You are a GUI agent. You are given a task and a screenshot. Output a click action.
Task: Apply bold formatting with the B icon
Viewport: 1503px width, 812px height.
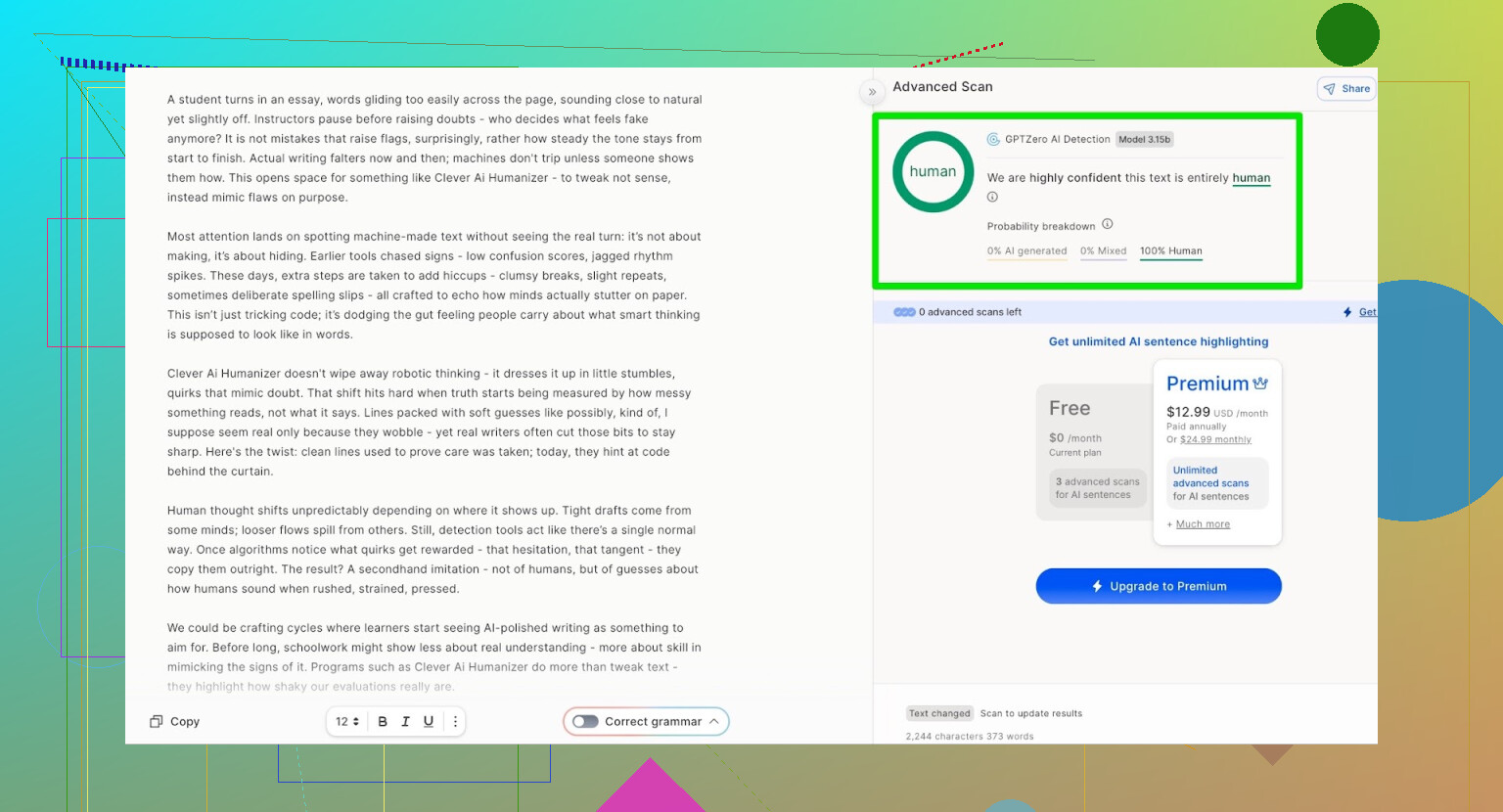(383, 722)
